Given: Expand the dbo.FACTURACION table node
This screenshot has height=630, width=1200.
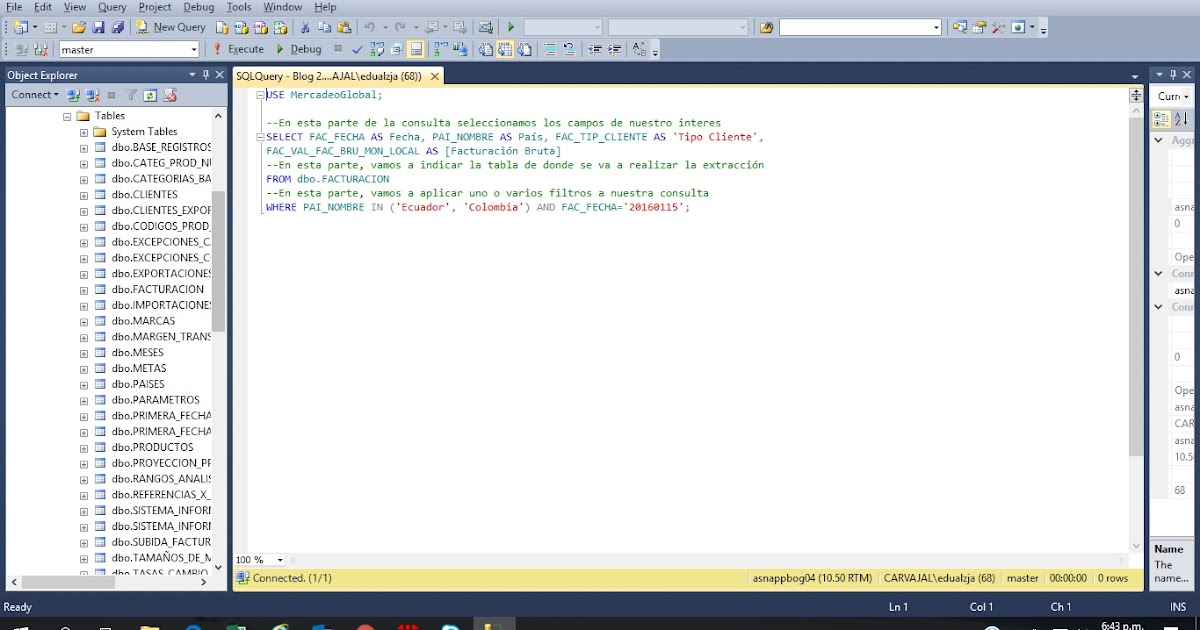Looking at the screenshot, I should 84,289.
